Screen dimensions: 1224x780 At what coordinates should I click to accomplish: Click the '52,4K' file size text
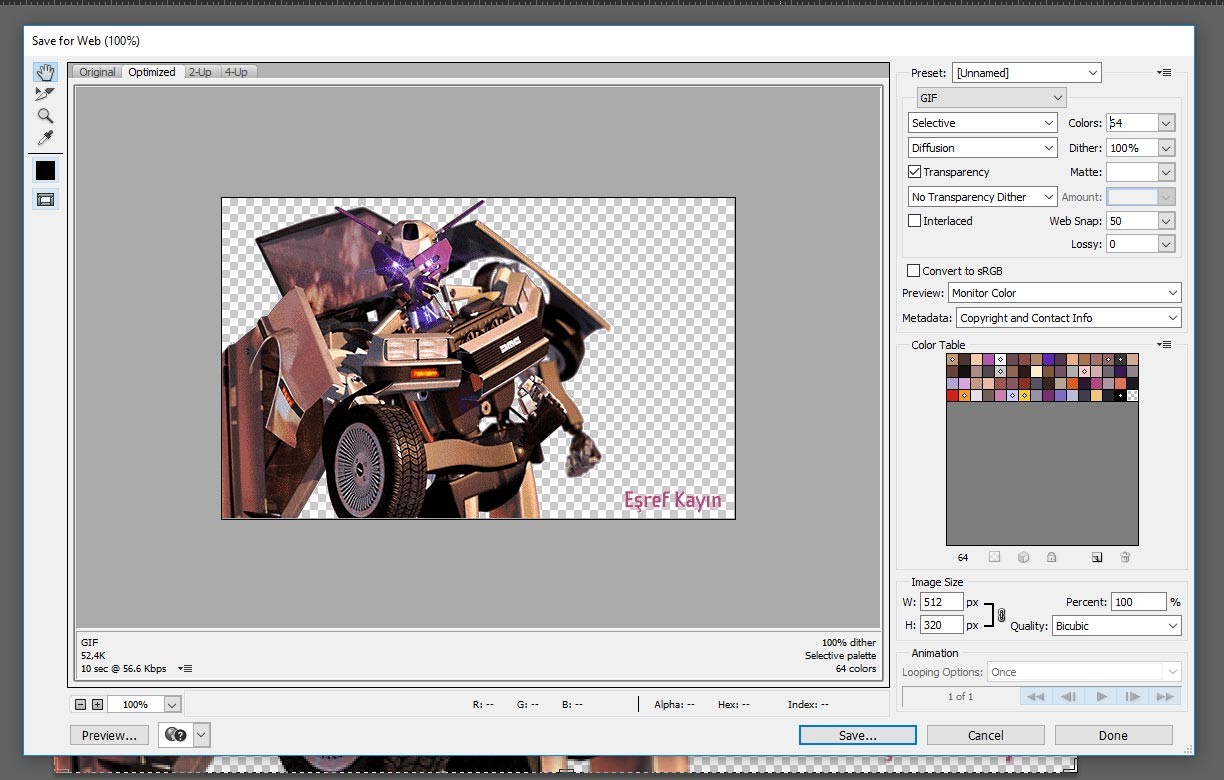pyautogui.click(x=93, y=655)
